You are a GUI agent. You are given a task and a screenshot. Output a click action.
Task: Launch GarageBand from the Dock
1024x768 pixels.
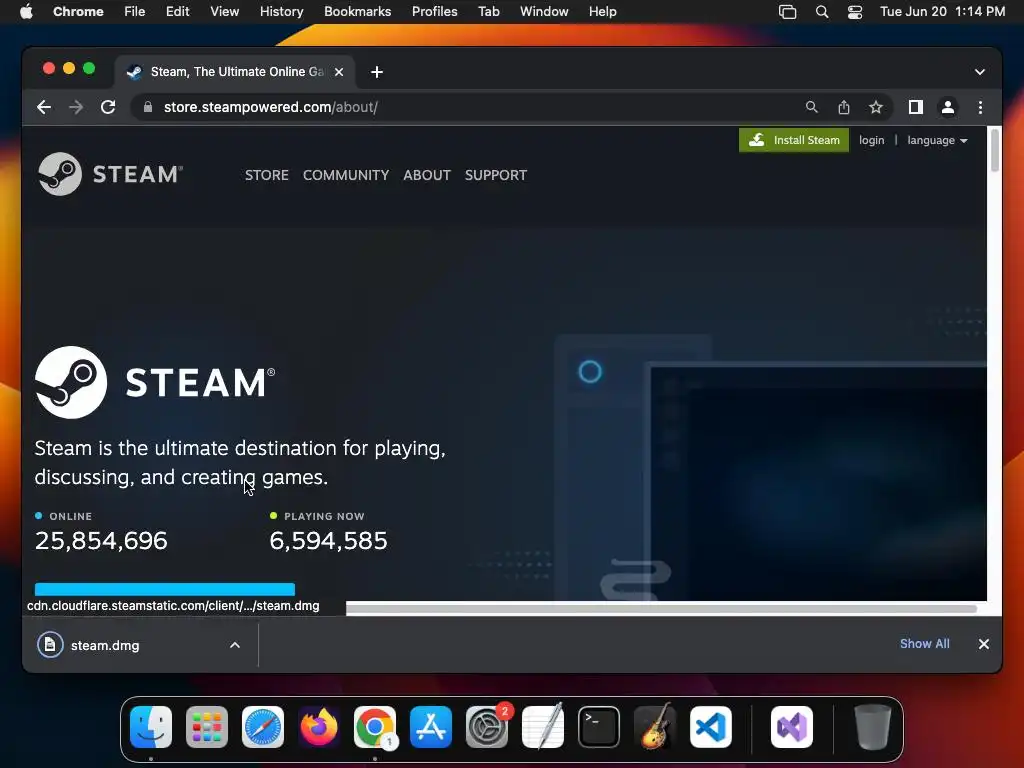pyautogui.click(x=655, y=727)
